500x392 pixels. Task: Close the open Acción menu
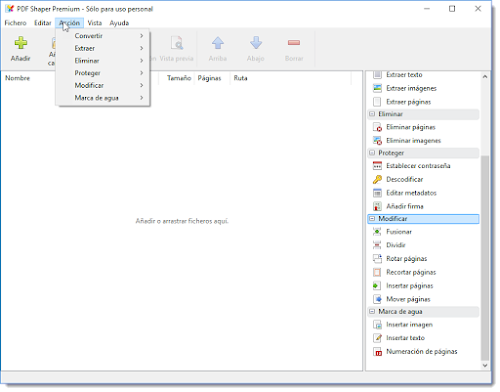click(69, 23)
